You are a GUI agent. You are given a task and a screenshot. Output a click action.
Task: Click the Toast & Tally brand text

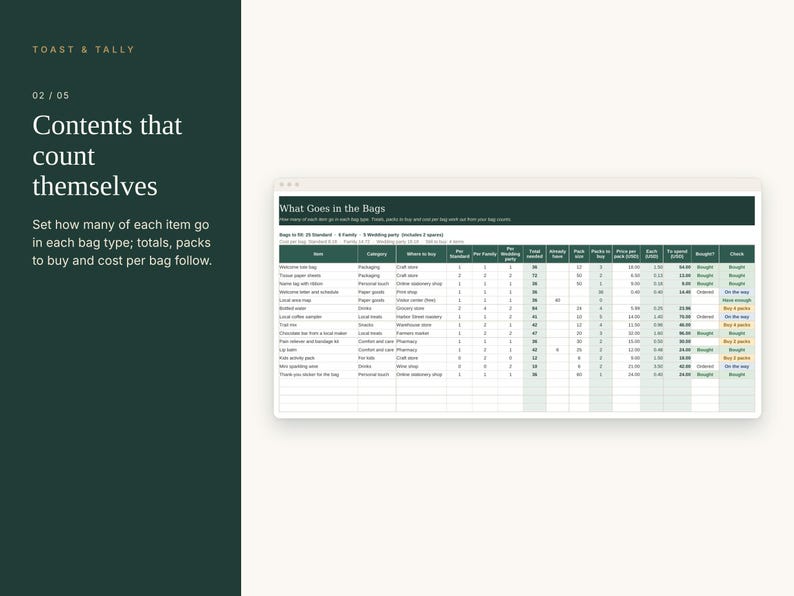(x=84, y=50)
